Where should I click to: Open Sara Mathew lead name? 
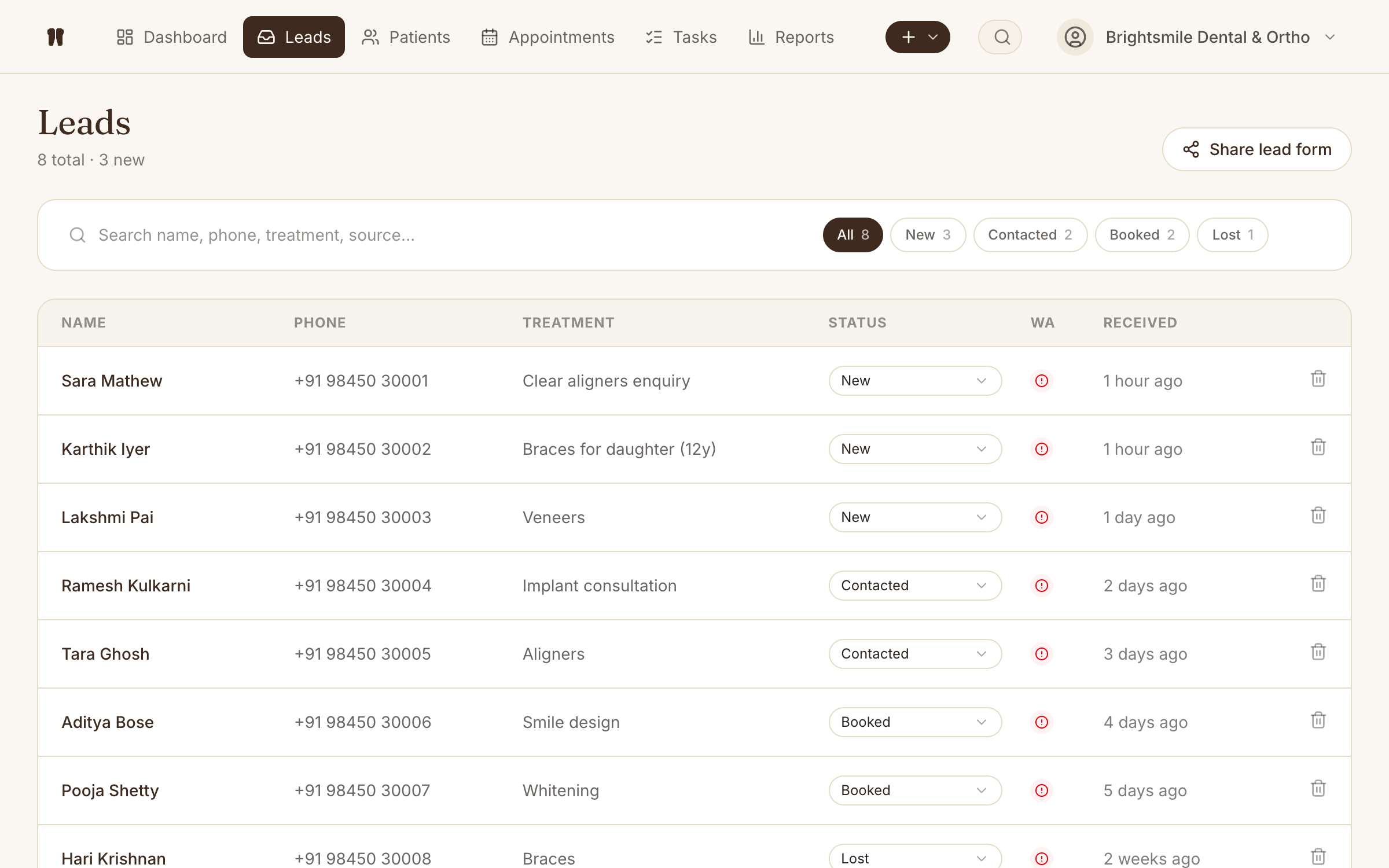click(112, 381)
